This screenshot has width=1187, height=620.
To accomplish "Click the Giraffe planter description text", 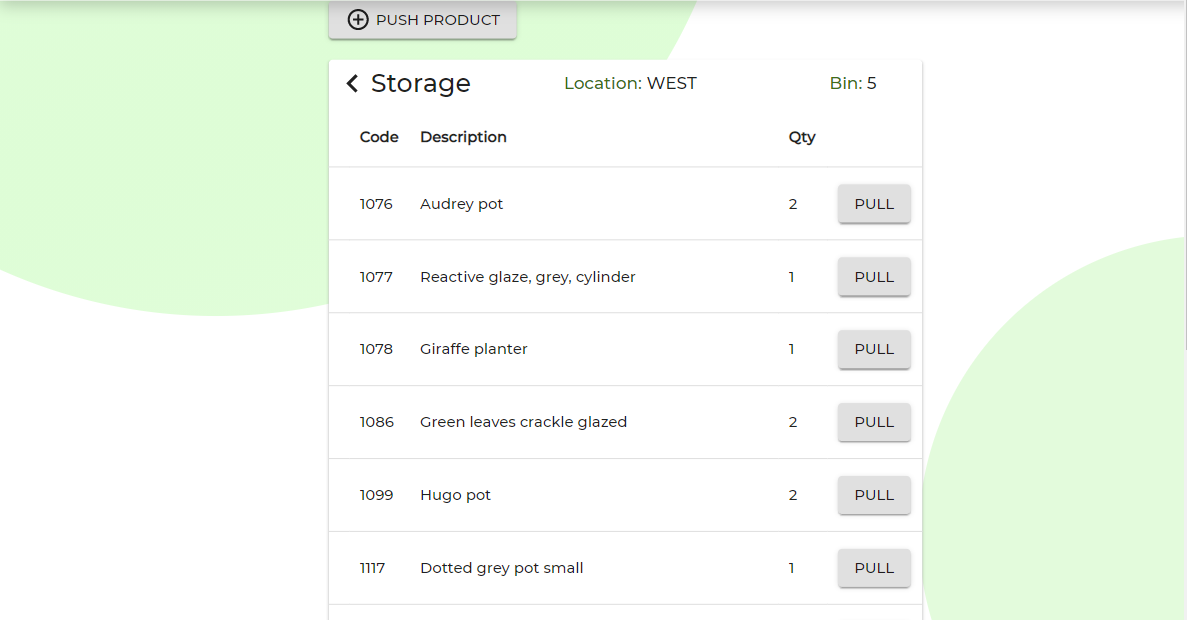I will coord(473,349).
